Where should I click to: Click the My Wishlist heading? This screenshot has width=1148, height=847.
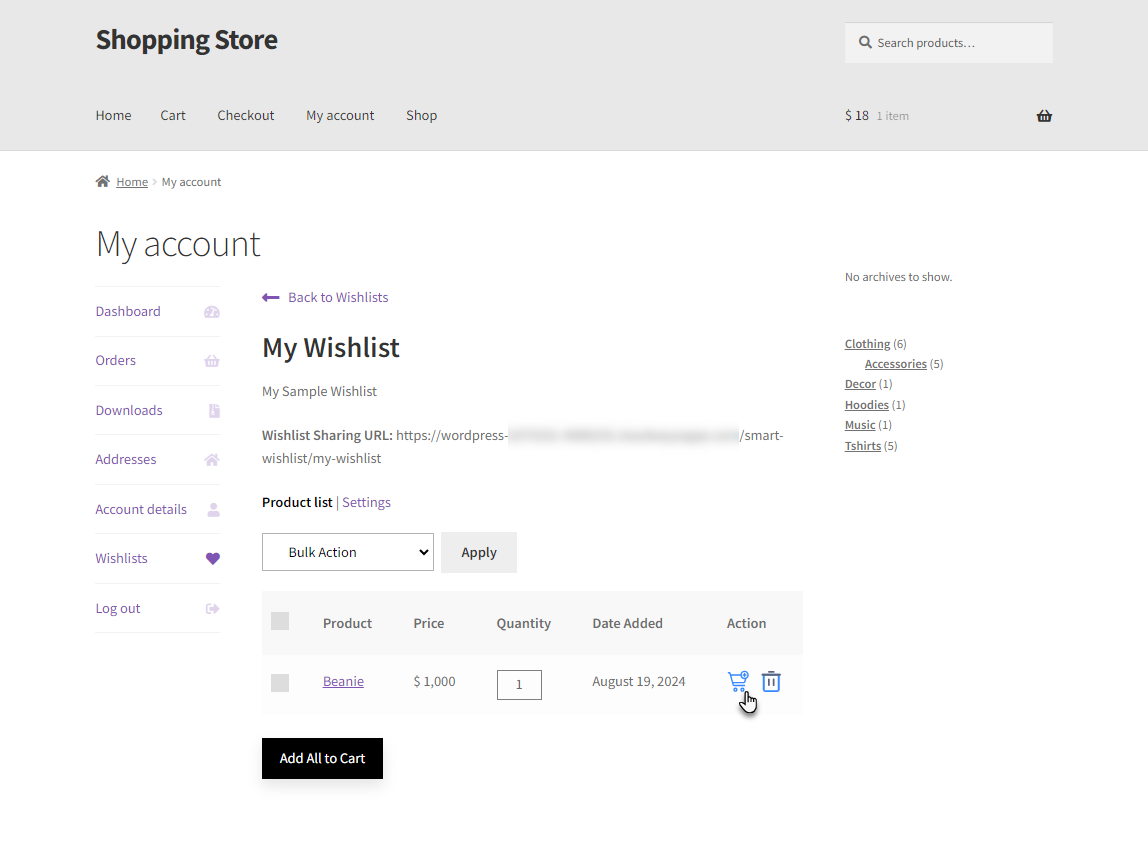tap(331, 348)
